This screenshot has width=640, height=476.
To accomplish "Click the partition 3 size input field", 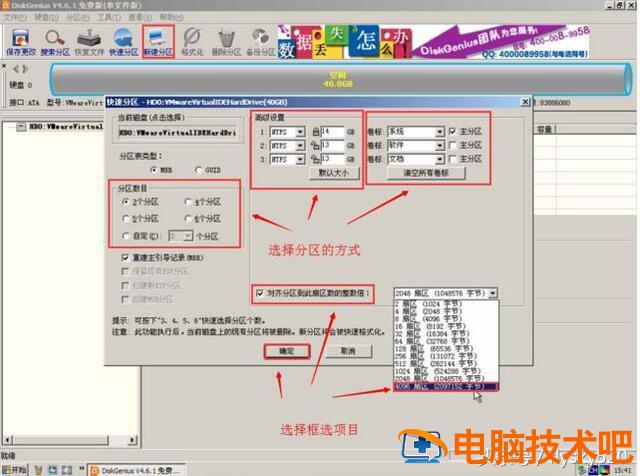I will click(x=333, y=159).
